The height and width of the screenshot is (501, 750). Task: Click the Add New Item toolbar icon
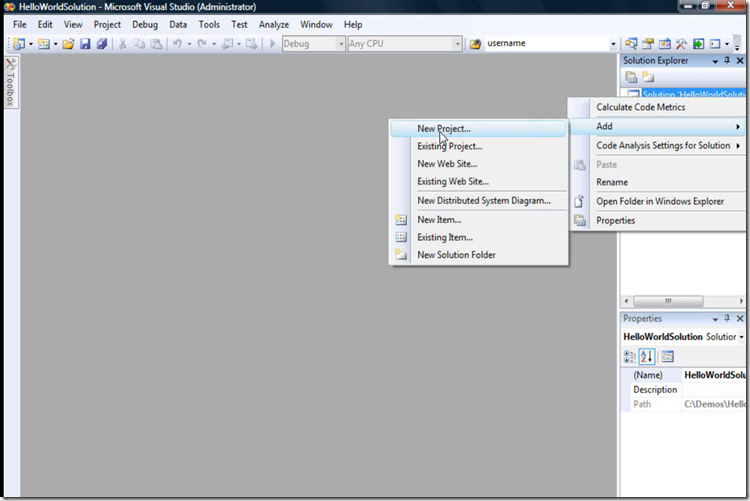44,44
